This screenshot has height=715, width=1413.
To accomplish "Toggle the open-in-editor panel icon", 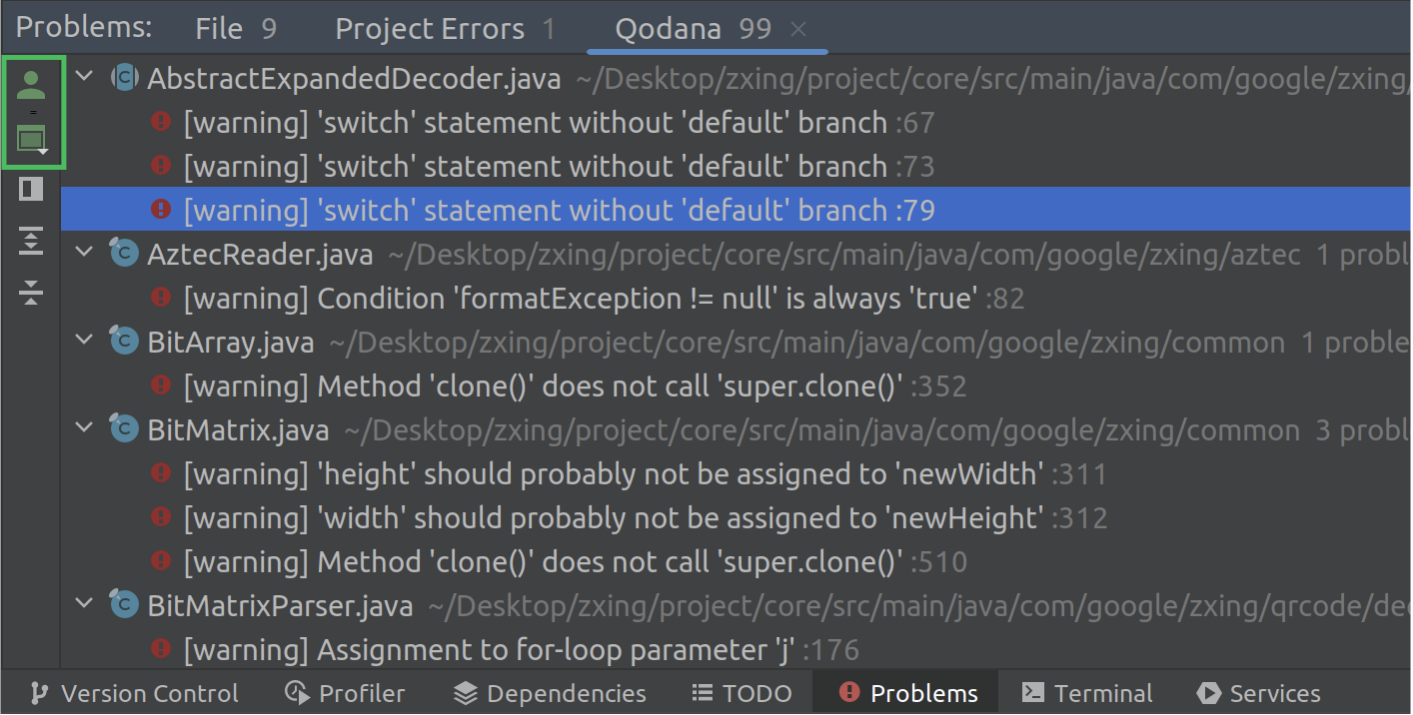I will [31, 188].
